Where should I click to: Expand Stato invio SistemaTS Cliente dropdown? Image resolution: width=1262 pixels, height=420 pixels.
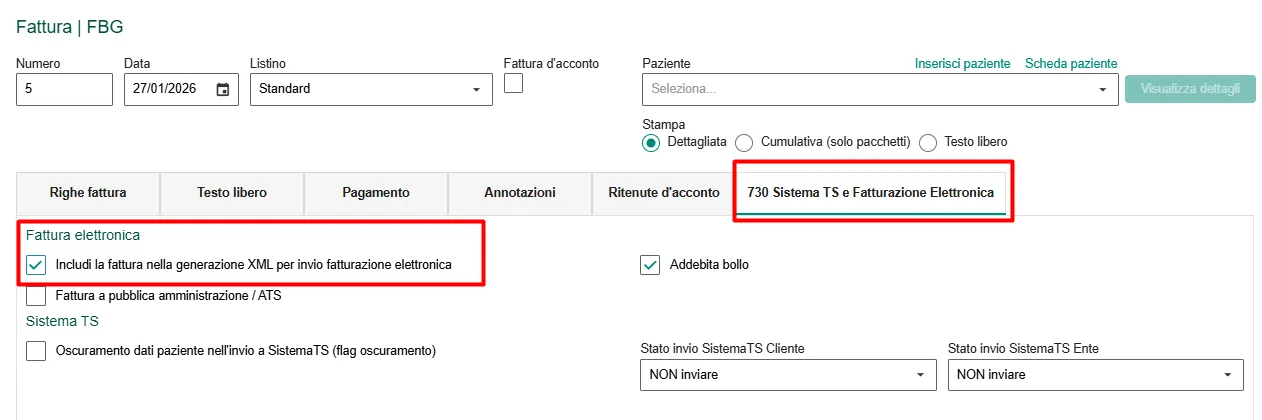point(920,375)
